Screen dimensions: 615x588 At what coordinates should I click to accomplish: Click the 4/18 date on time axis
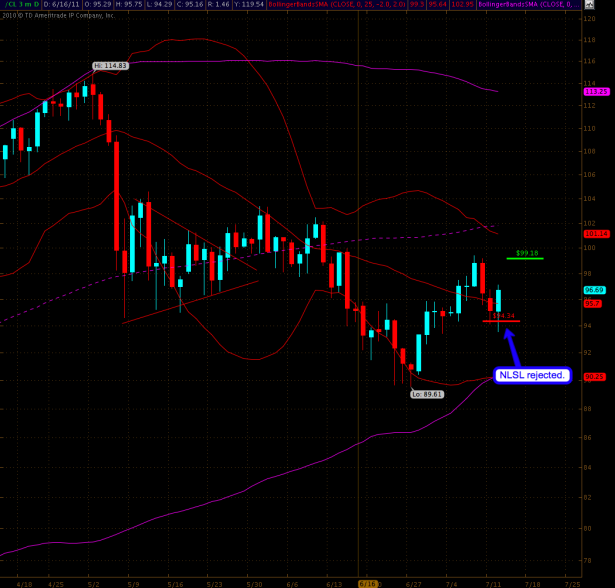coord(23,582)
